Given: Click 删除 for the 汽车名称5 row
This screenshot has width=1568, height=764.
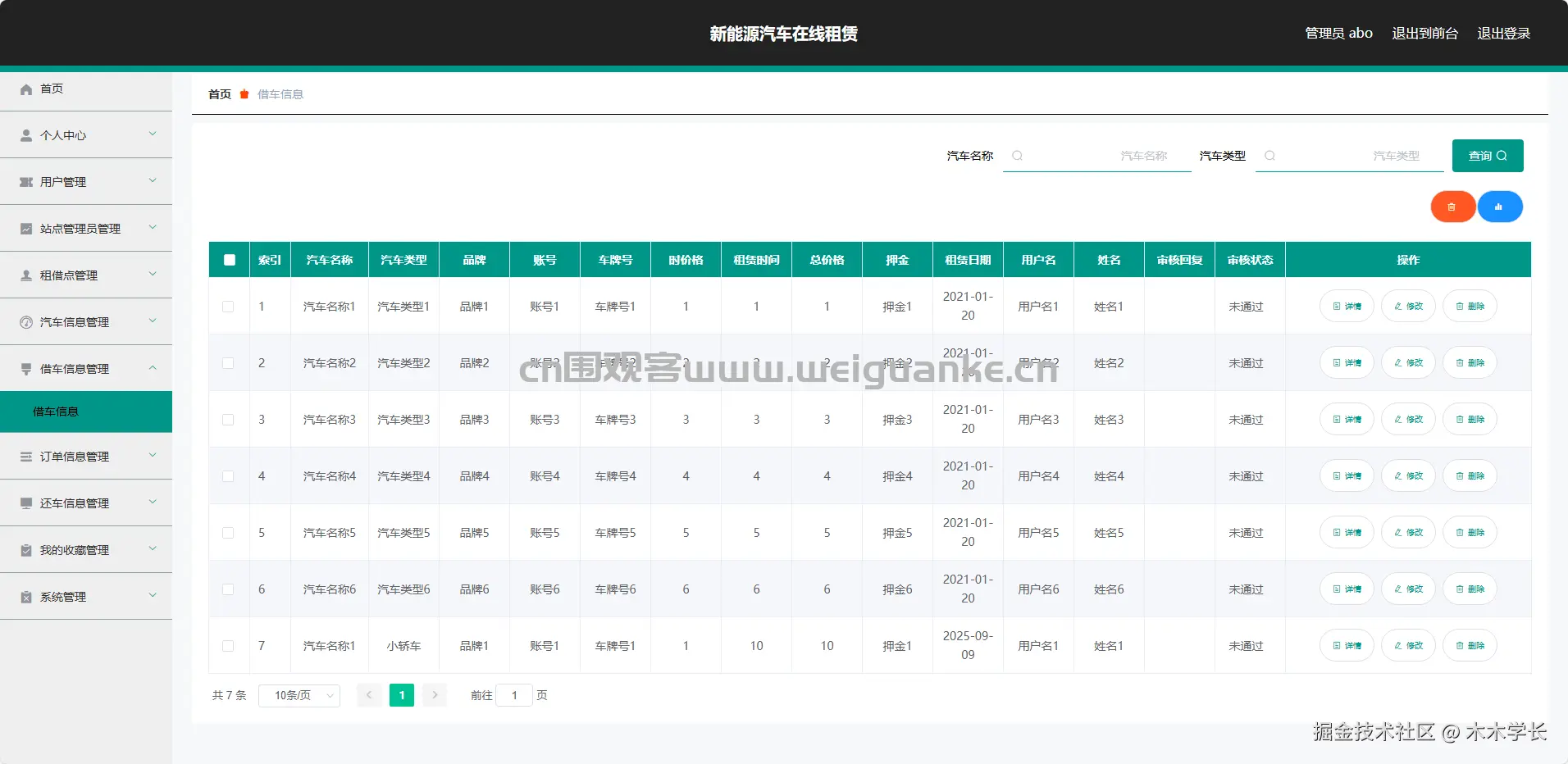Looking at the screenshot, I should [x=1470, y=533].
